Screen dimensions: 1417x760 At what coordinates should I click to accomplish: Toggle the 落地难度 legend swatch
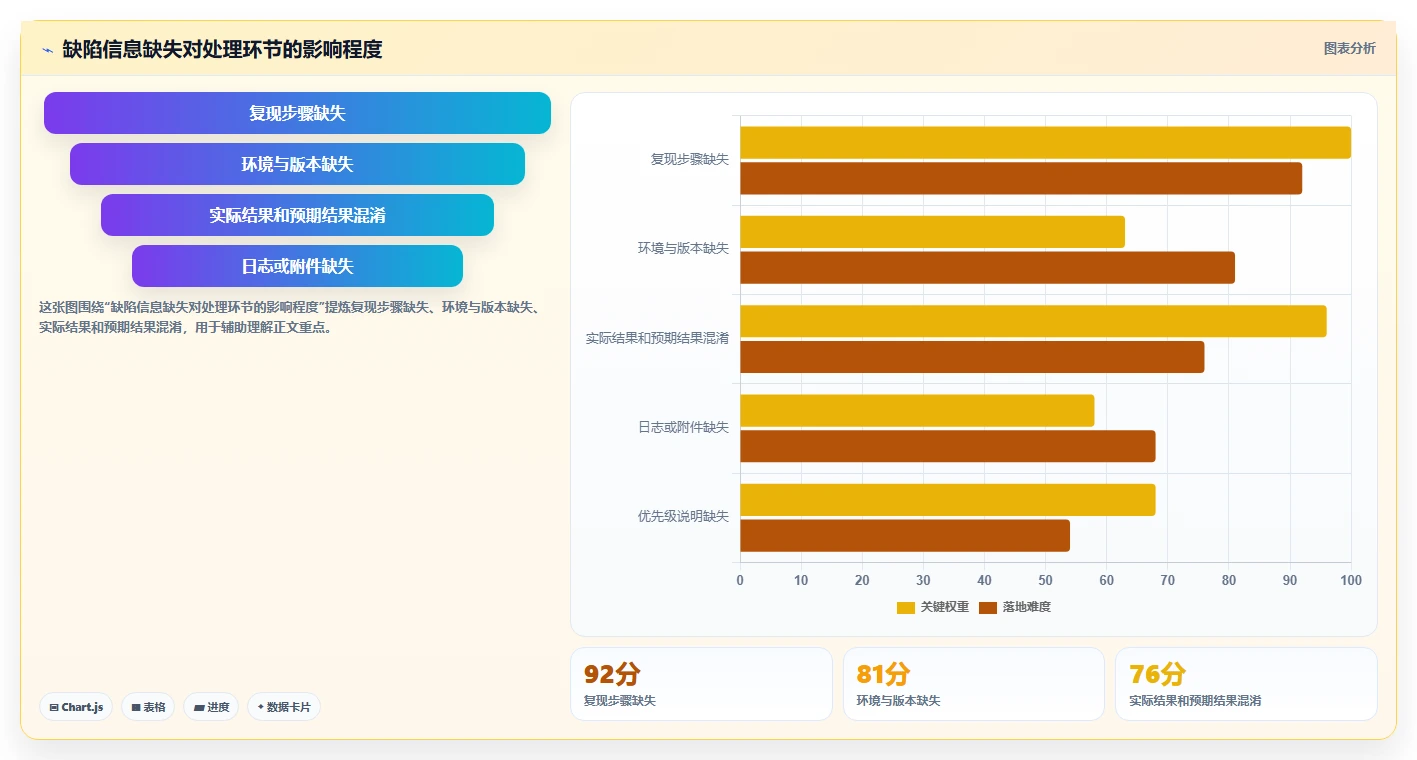[988, 607]
